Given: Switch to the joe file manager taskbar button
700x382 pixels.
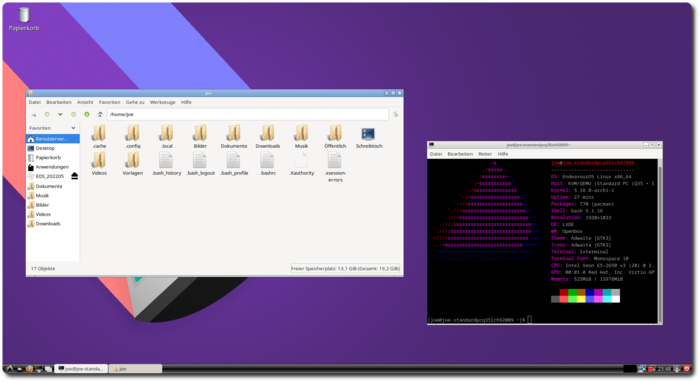Looking at the screenshot, I should [135, 369].
